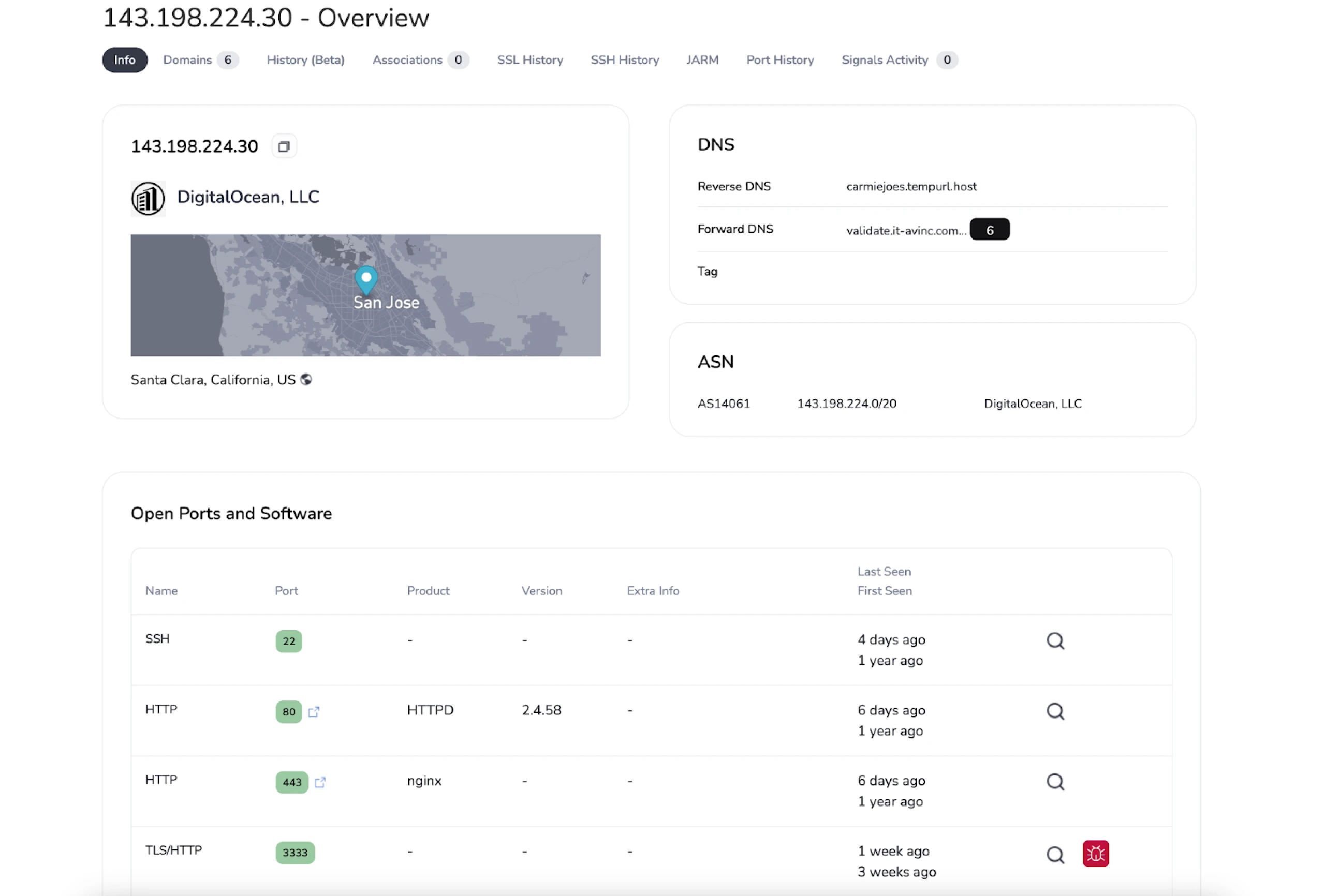Click the search icon for HTTP port 80

click(1056, 711)
